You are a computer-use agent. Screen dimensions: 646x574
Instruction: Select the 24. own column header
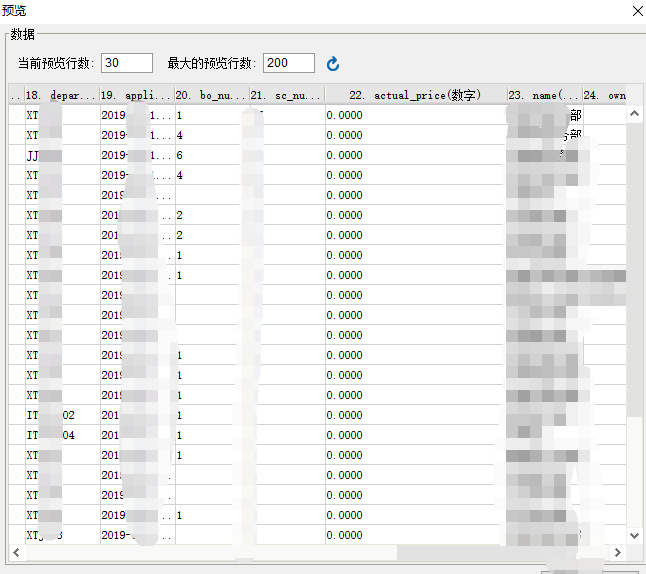click(604, 96)
